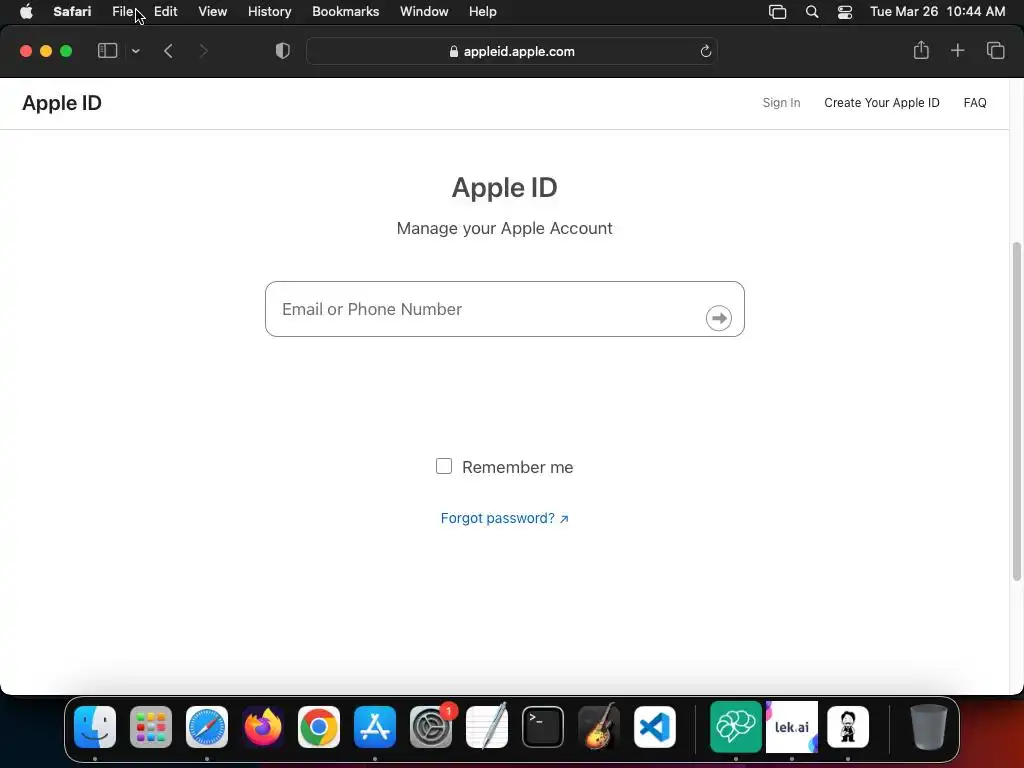The image size is (1024, 768).
Task: Go back with the back arrow
Action: pyautogui.click(x=168, y=51)
